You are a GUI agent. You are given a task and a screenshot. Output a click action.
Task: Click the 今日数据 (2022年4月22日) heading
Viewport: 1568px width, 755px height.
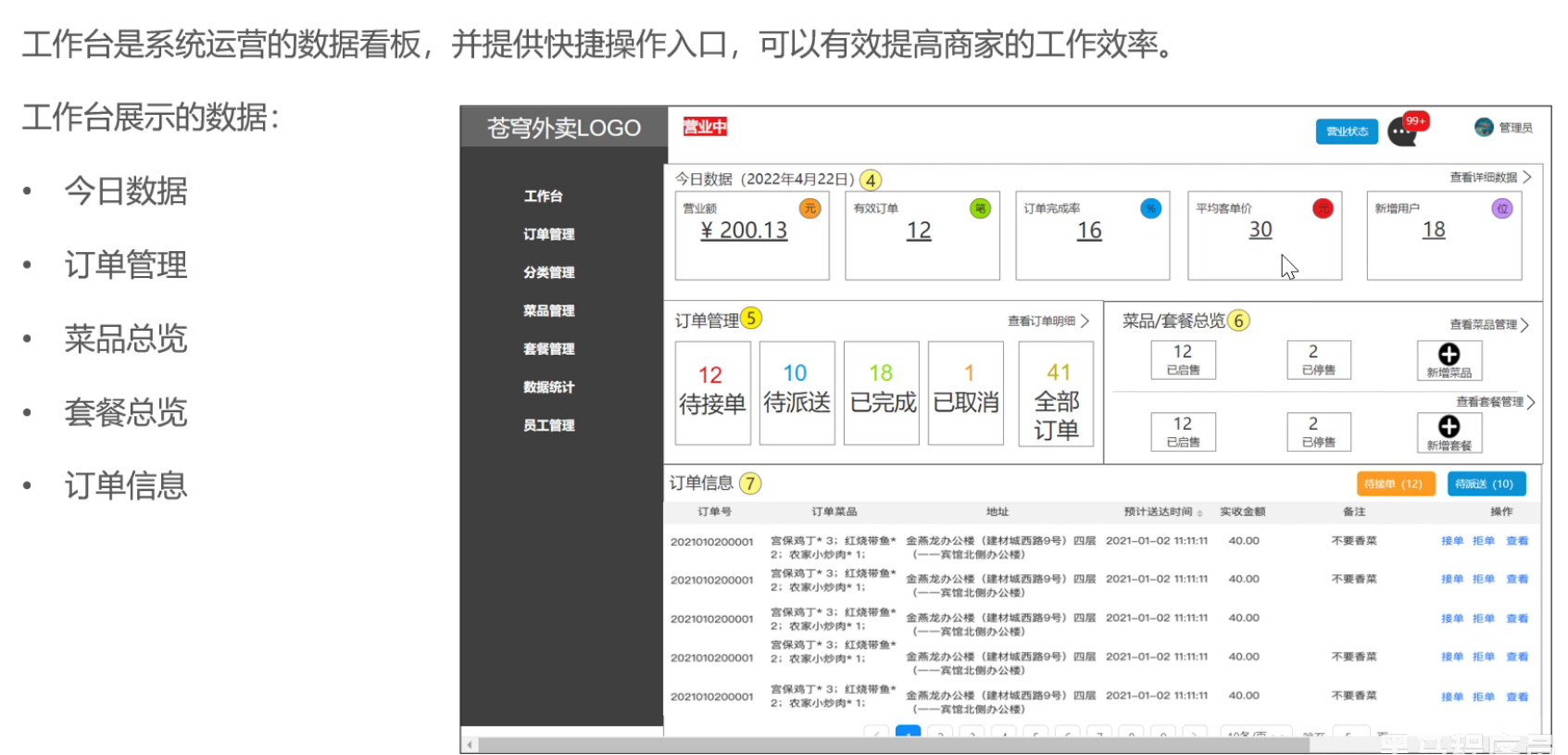click(x=764, y=179)
